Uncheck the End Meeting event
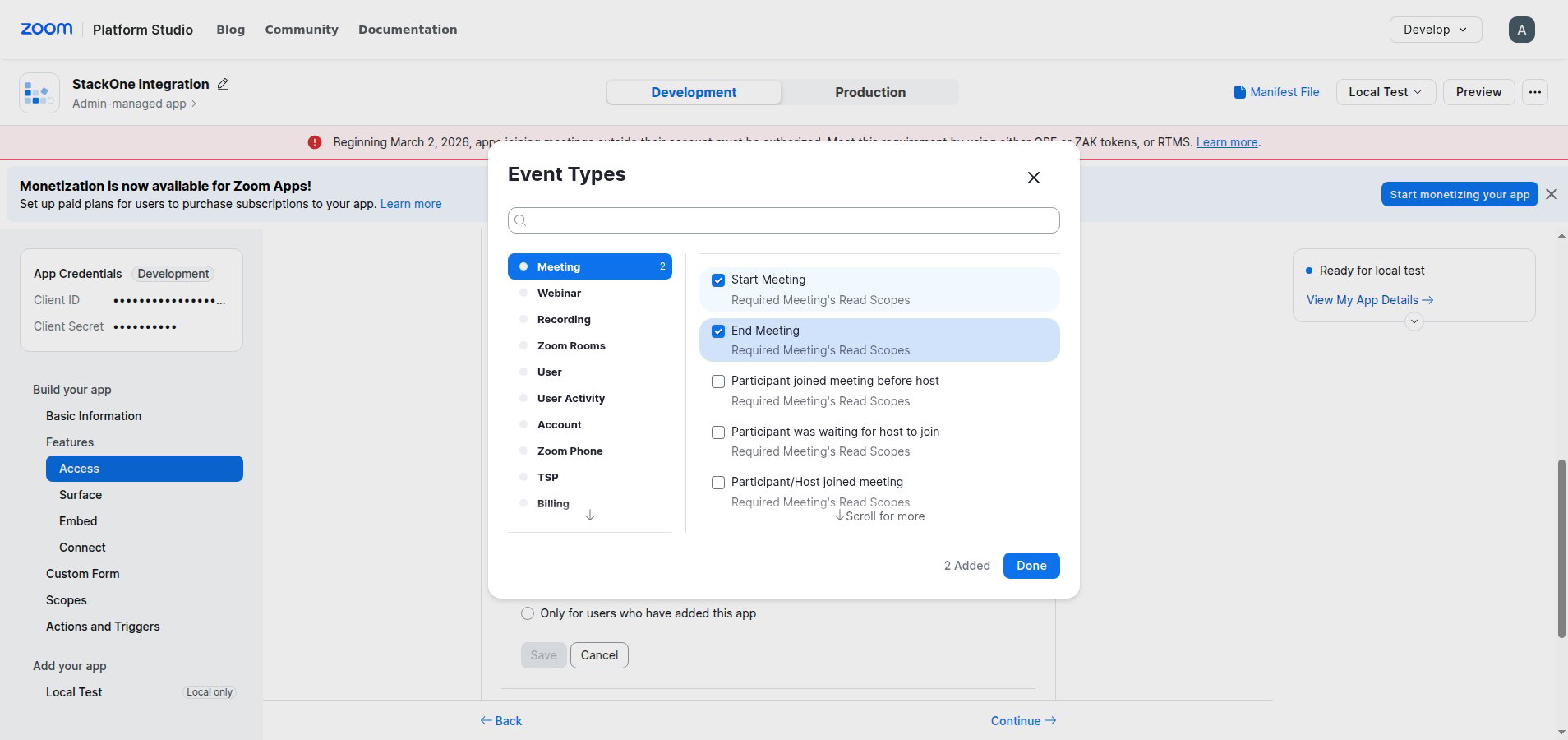Screen dimensions: 1568x740 (x=718, y=331)
